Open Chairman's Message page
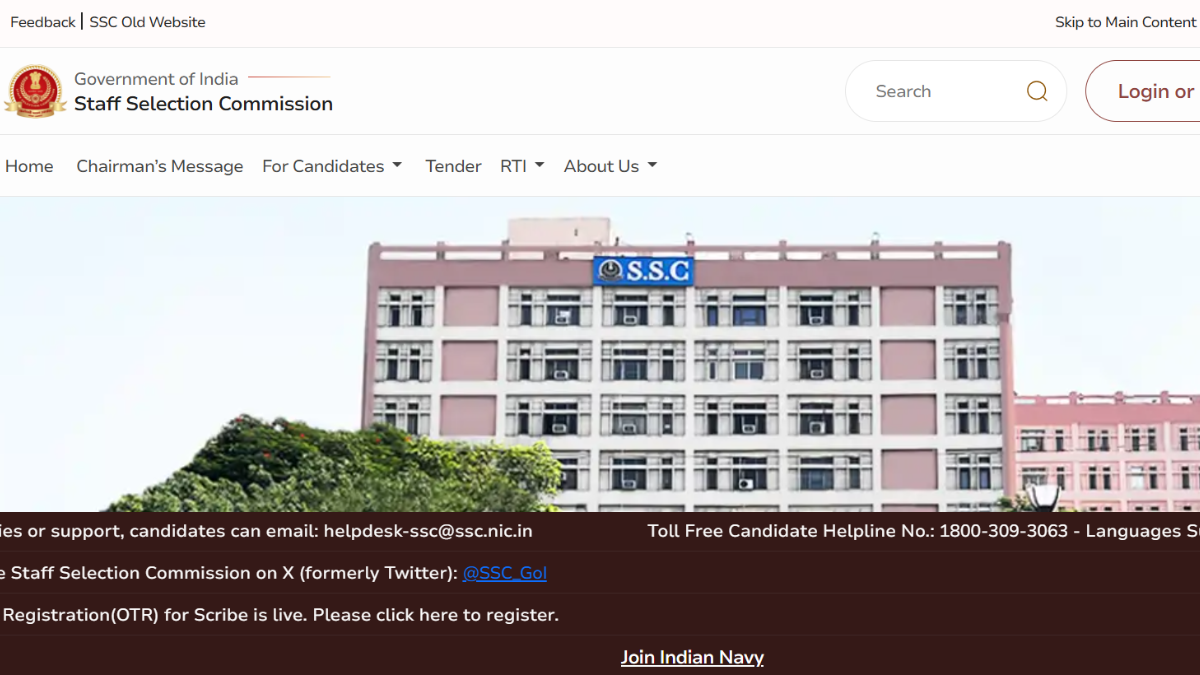This screenshot has width=1200, height=675. [160, 166]
